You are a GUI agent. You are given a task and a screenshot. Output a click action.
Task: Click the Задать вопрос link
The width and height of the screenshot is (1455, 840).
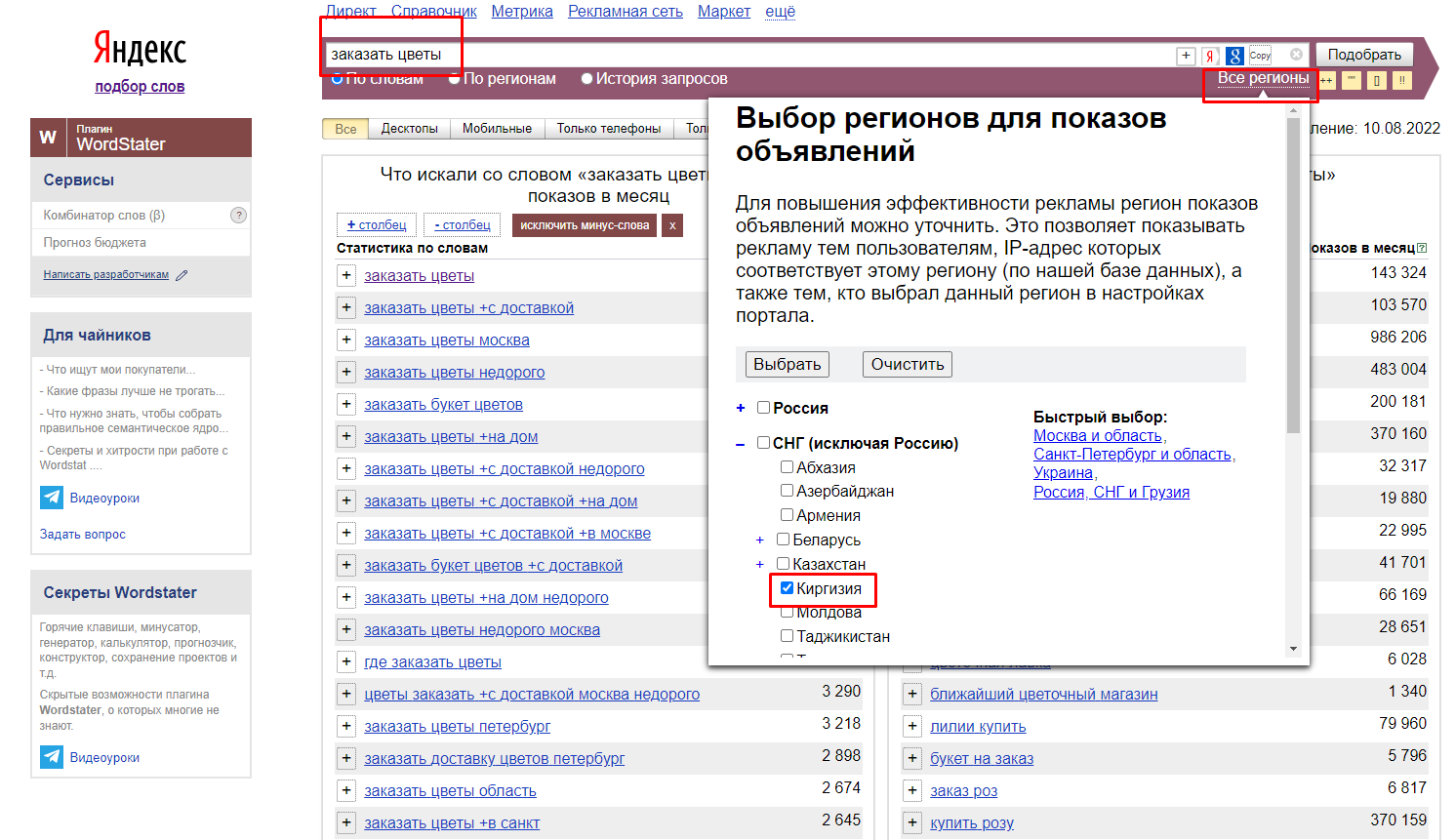point(83,535)
